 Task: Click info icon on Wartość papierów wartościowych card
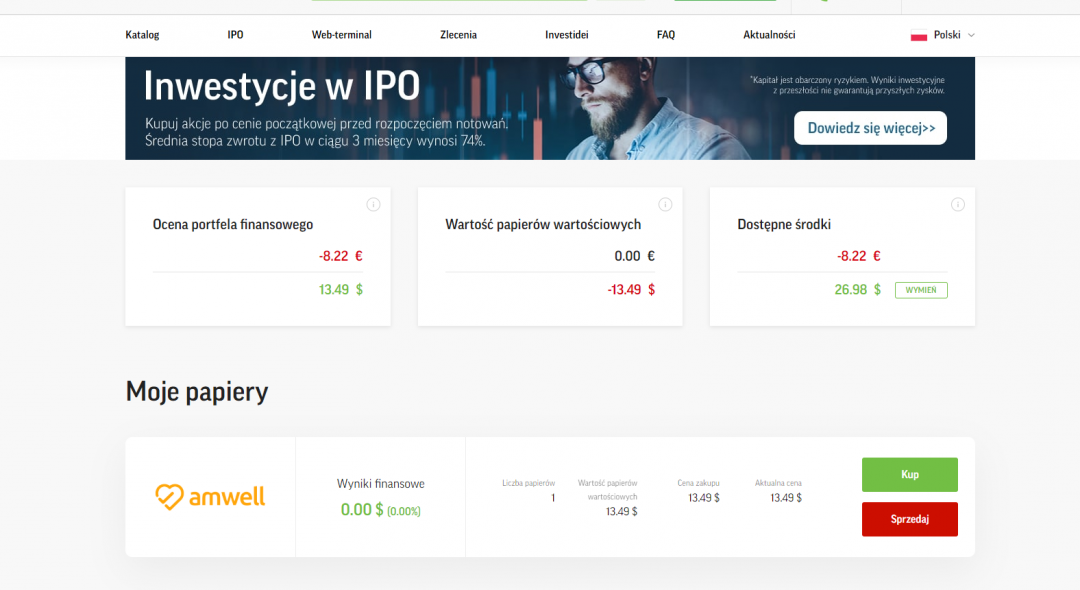pos(665,205)
